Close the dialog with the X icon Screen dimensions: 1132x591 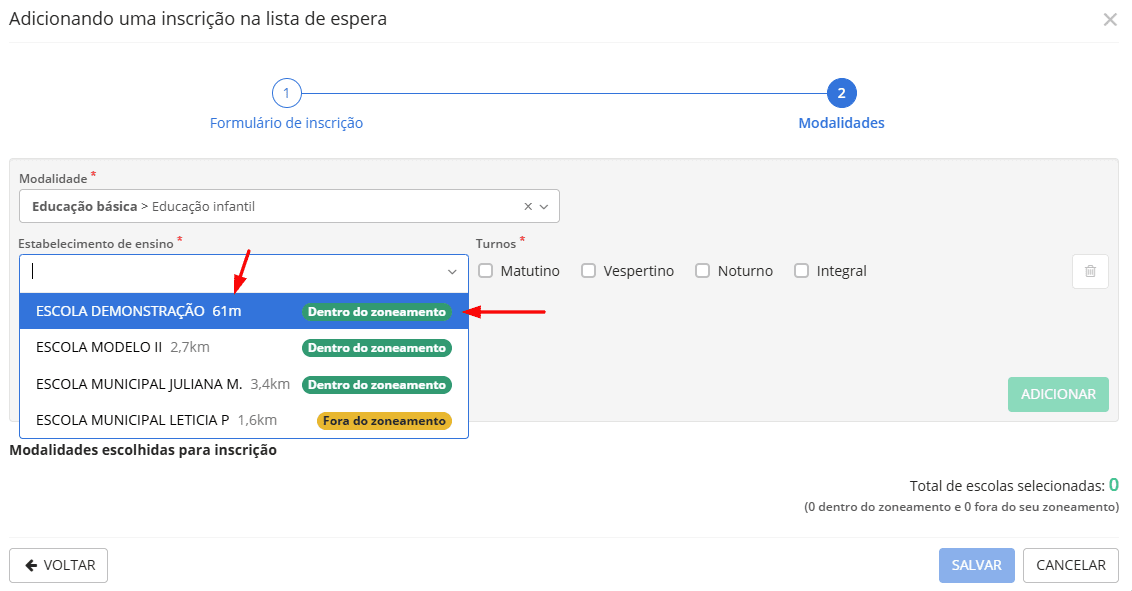pyautogui.click(x=1110, y=19)
